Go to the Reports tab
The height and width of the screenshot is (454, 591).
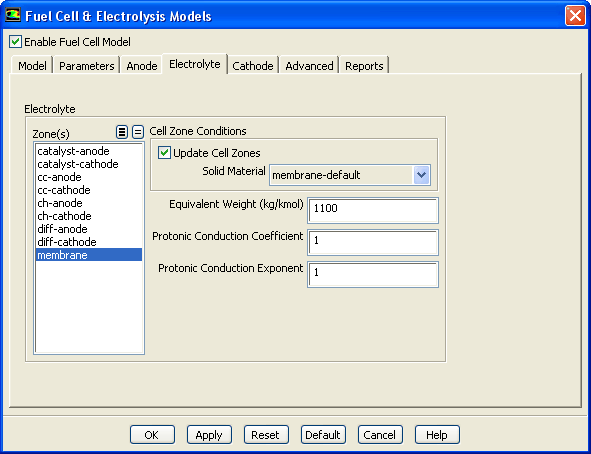[364, 66]
